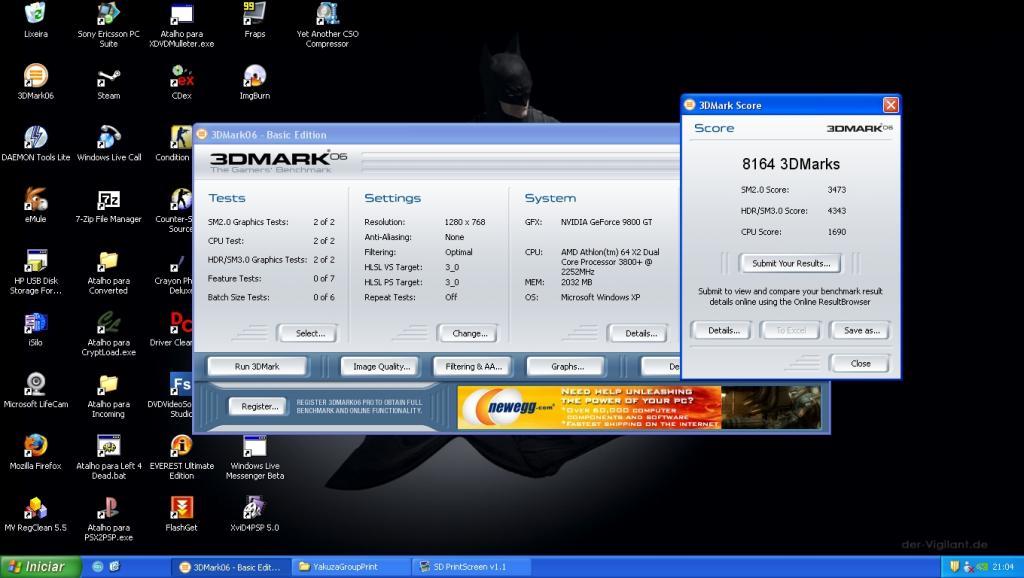Open Details... under the System section
Image resolution: width=1024 pixels, height=578 pixels.
tap(638, 333)
